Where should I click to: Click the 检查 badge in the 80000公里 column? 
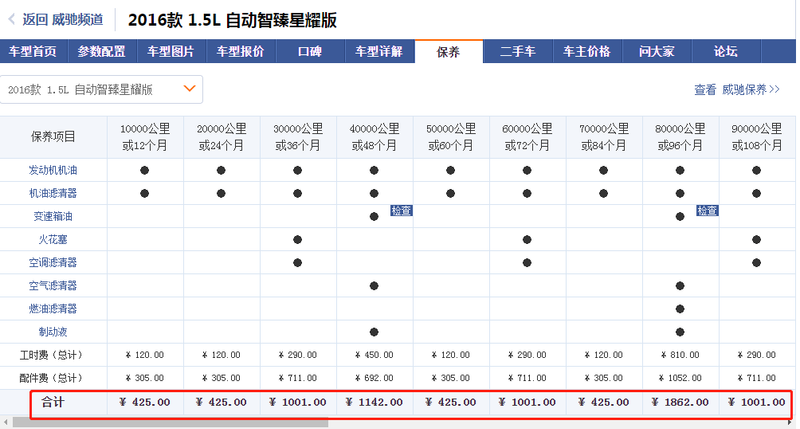pyautogui.click(x=707, y=211)
